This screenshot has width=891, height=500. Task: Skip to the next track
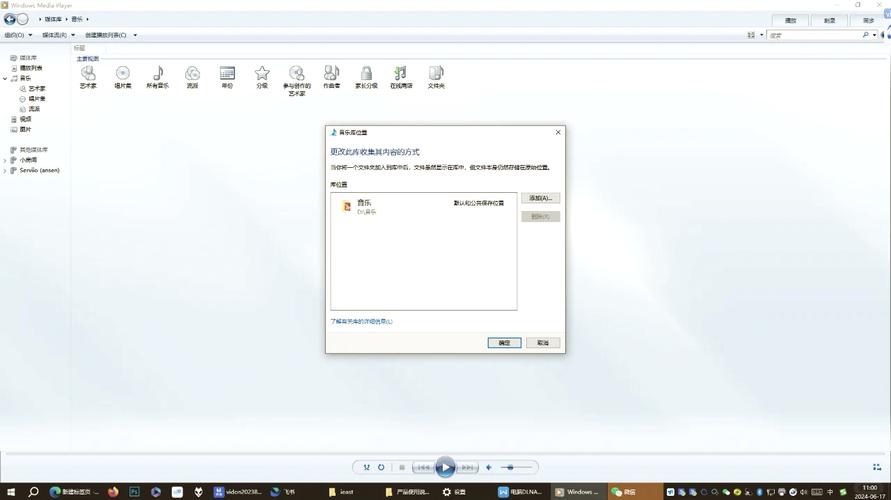click(x=467, y=467)
